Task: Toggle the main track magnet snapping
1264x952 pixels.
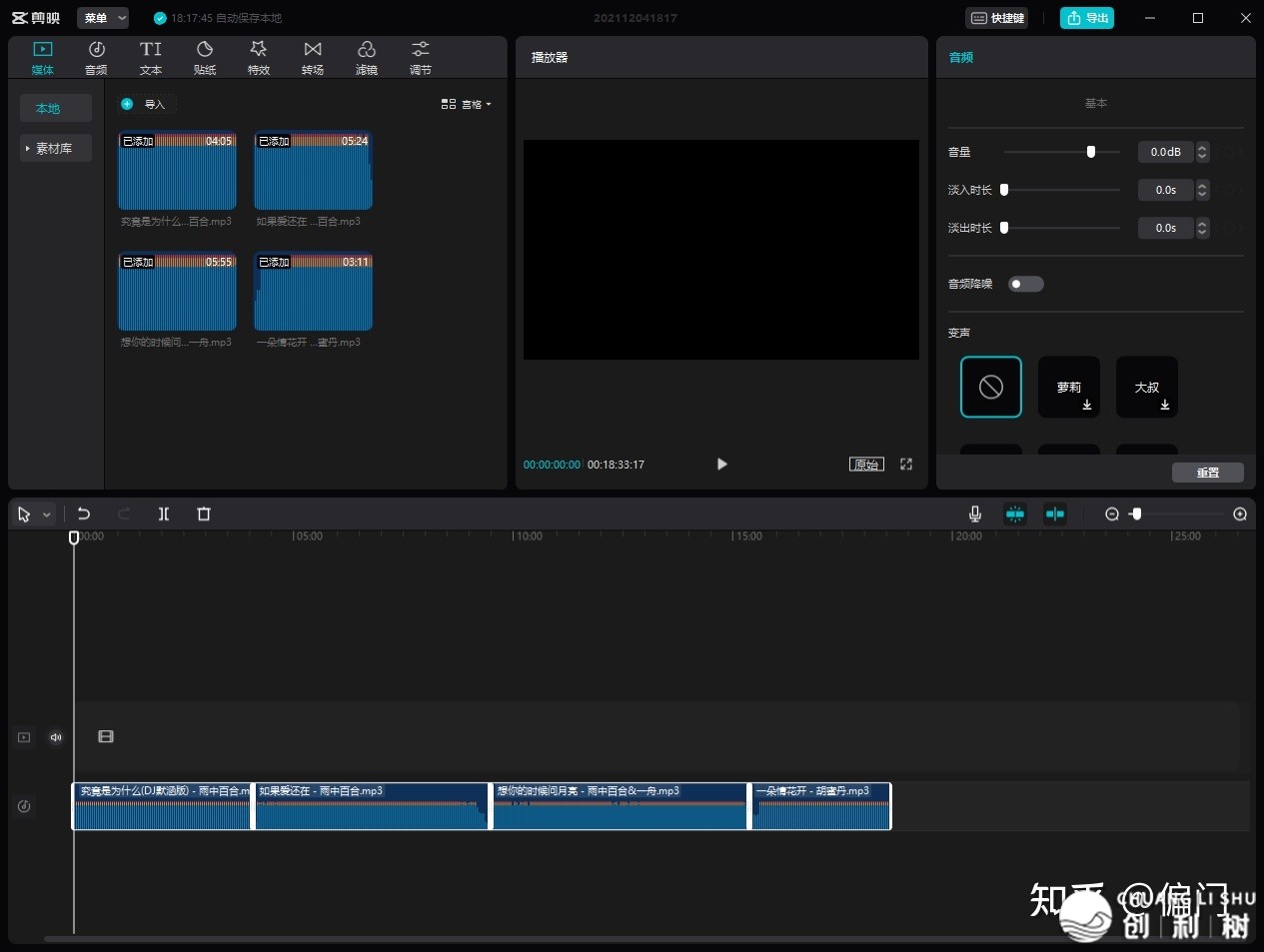Action: [1015, 513]
